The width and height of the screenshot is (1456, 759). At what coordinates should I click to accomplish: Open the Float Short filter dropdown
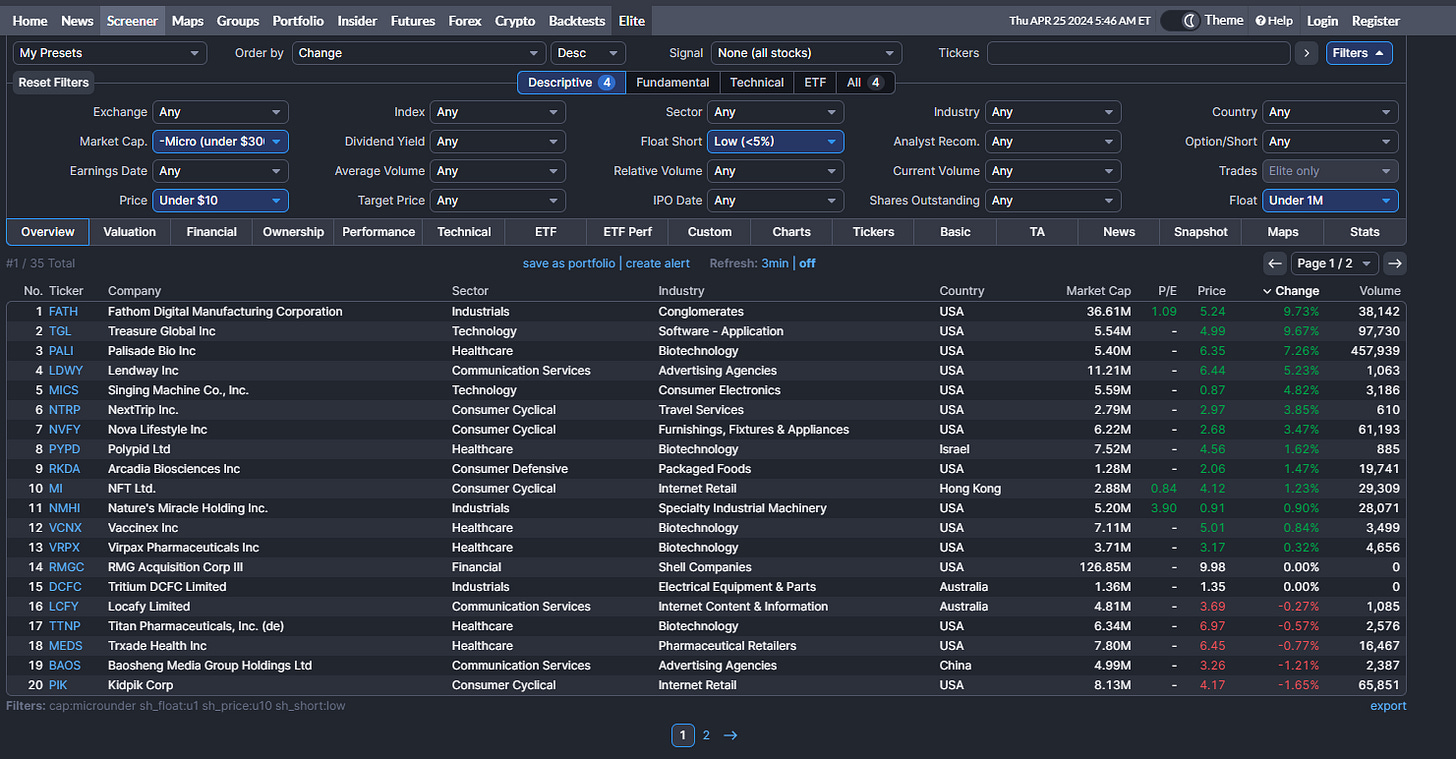point(775,142)
